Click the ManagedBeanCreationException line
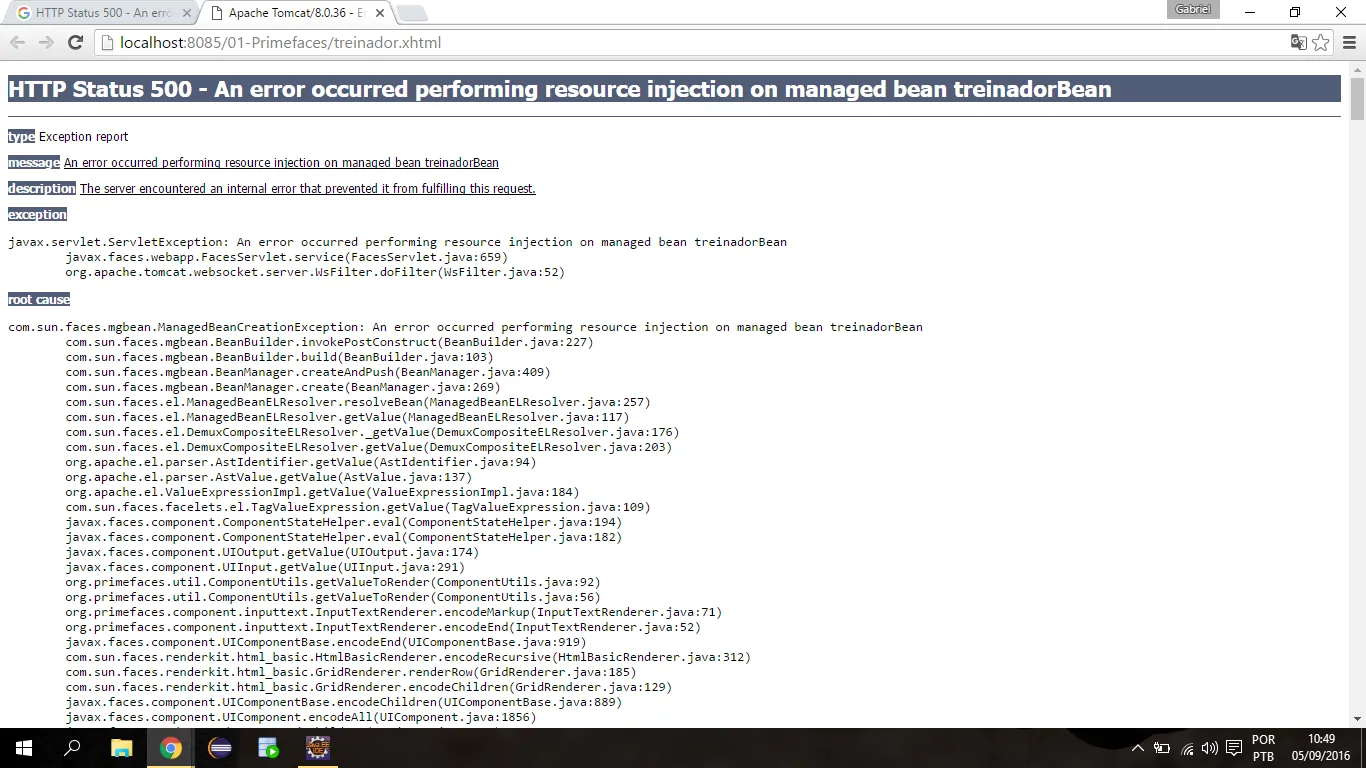 465,327
